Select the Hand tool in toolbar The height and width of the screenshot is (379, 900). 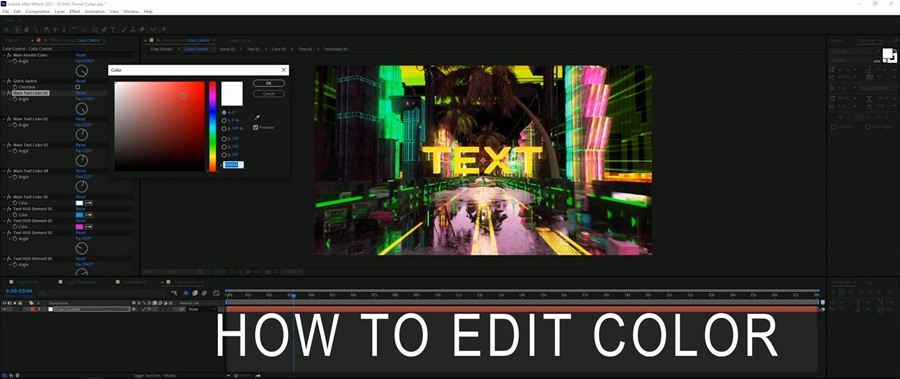26,29
